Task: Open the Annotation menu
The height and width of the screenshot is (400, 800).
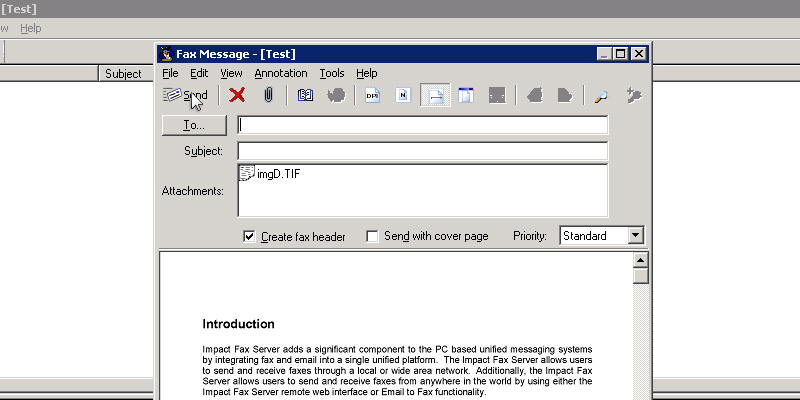Action: [x=280, y=73]
